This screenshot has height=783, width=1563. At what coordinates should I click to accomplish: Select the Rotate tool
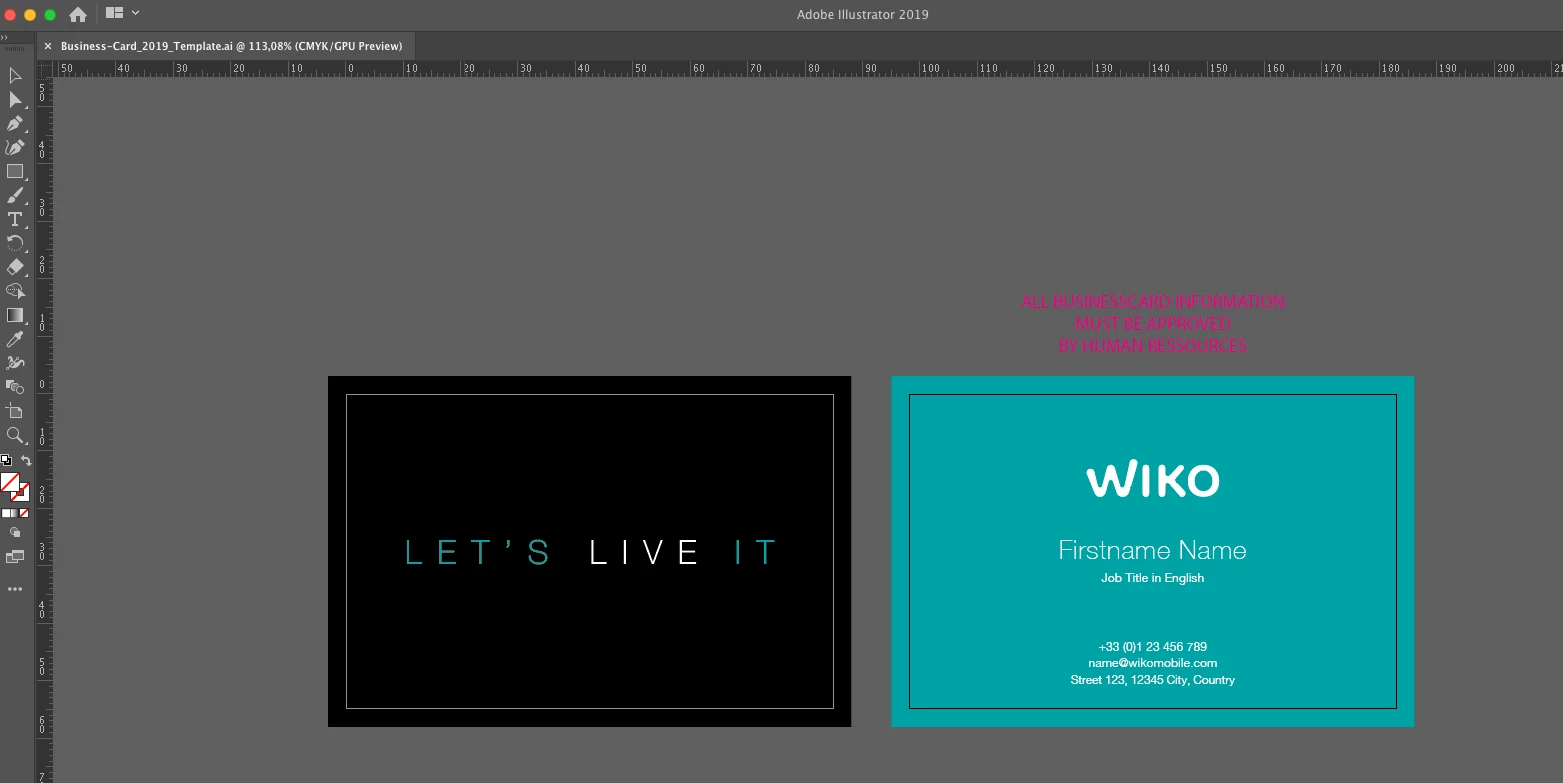coord(15,243)
